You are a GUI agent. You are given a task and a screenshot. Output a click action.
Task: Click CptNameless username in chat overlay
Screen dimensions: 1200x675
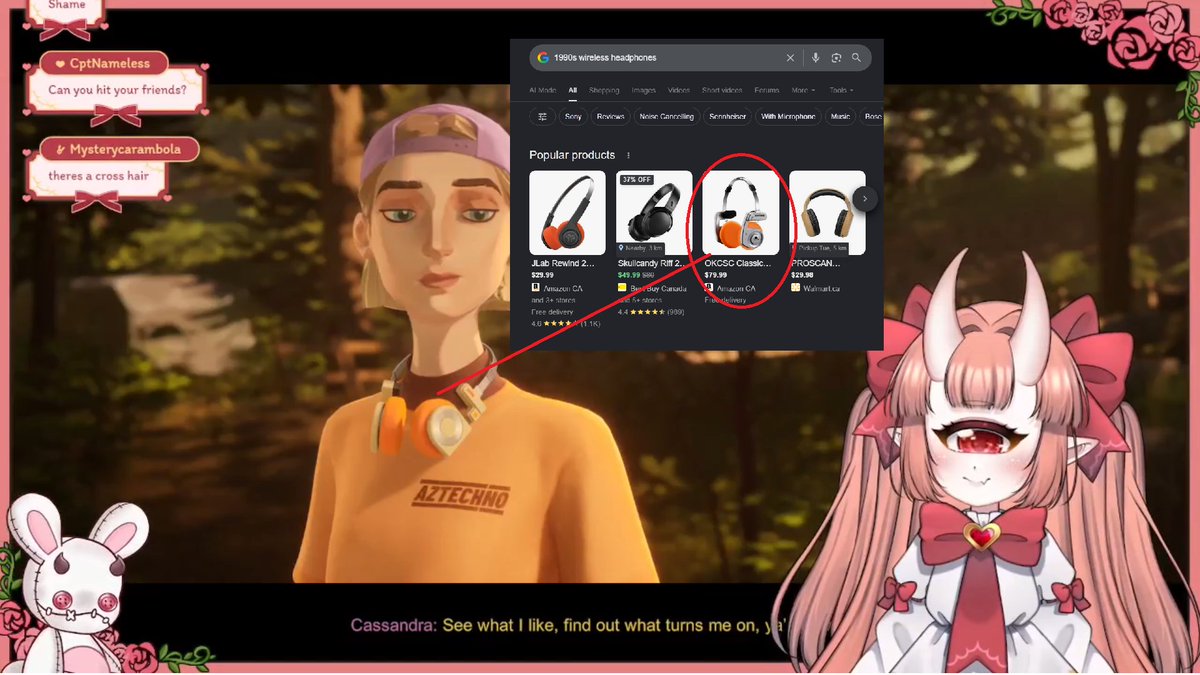click(x=110, y=63)
